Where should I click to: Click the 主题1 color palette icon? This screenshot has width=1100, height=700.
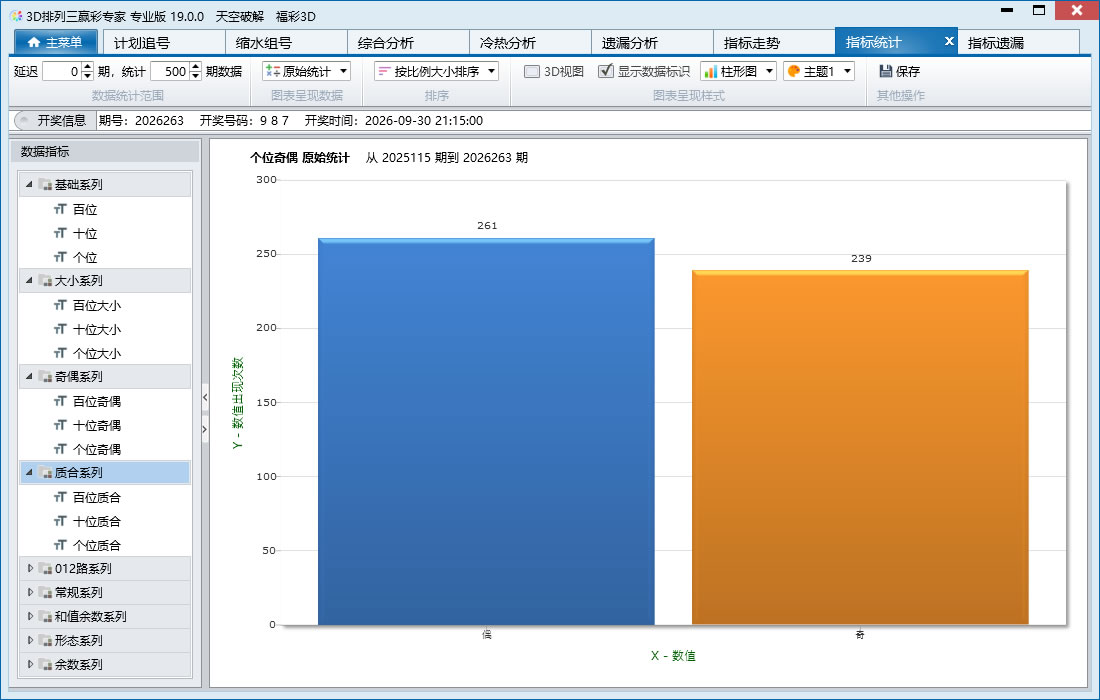click(794, 72)
